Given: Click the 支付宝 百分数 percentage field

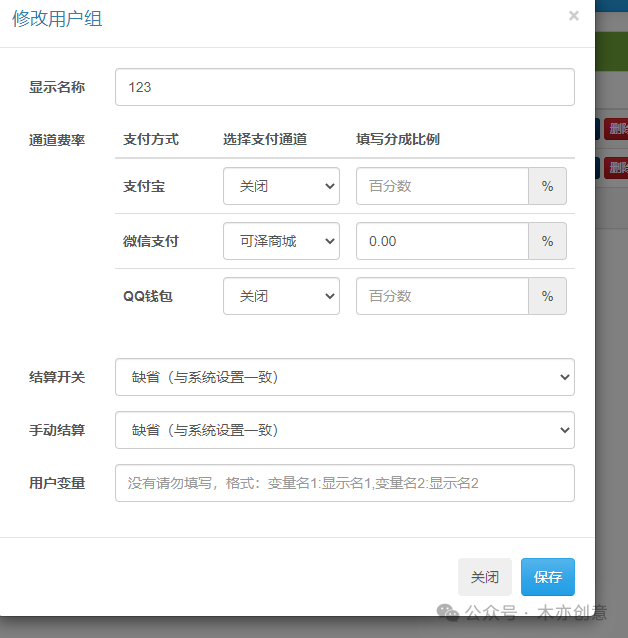Looking at the screenshot, I should (x=442, y=186).
